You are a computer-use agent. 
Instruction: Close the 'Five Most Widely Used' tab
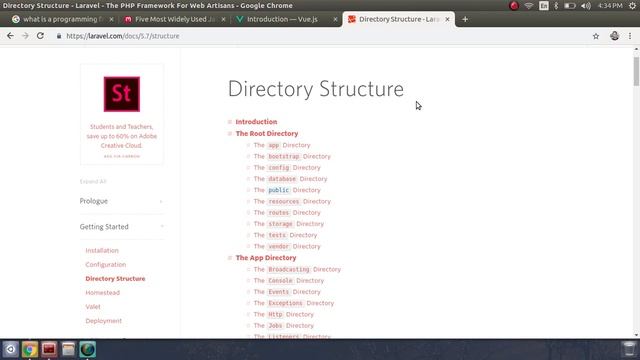223,19
